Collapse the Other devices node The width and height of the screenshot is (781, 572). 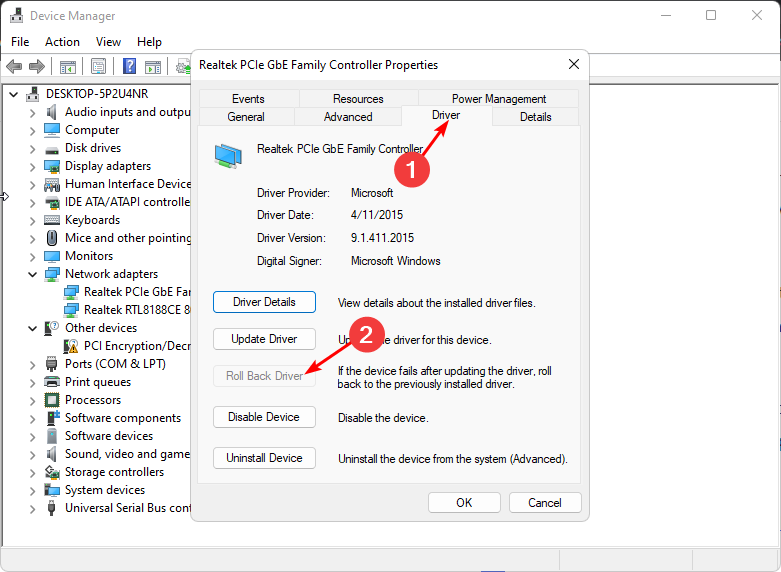[x=32, y=328]
